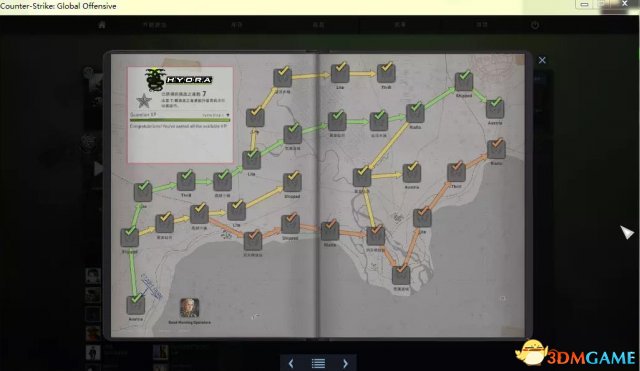The height and width of the screenshot is (371, 640).
Task: Click the power quit icon in navigation bar
Action: coord(535,25)
